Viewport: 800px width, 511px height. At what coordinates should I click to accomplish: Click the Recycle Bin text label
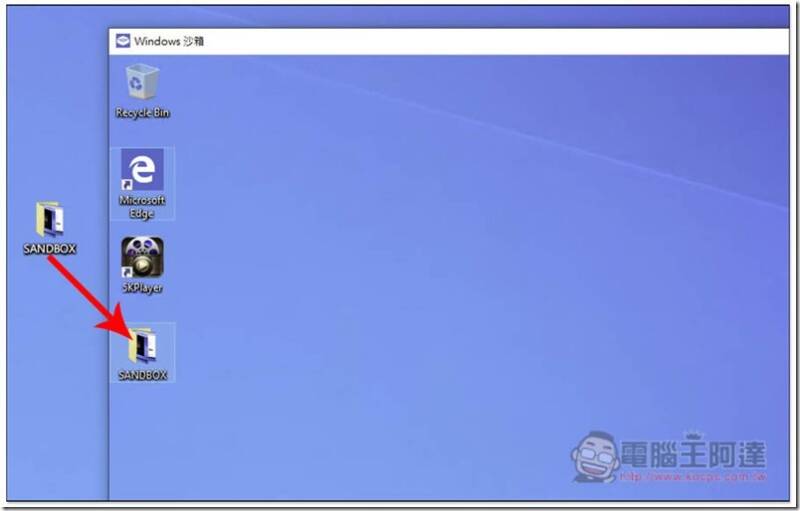(x=142, y=113)
